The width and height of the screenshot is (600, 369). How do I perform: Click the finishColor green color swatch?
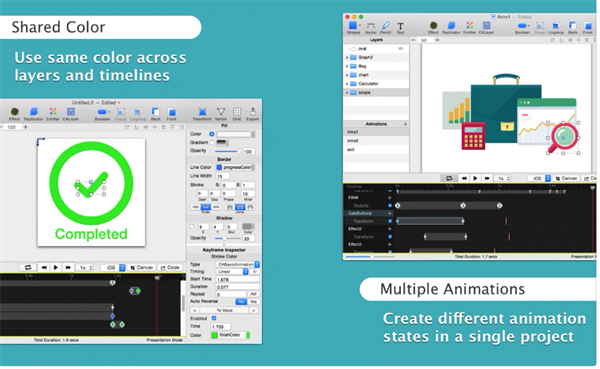(215, 336)
